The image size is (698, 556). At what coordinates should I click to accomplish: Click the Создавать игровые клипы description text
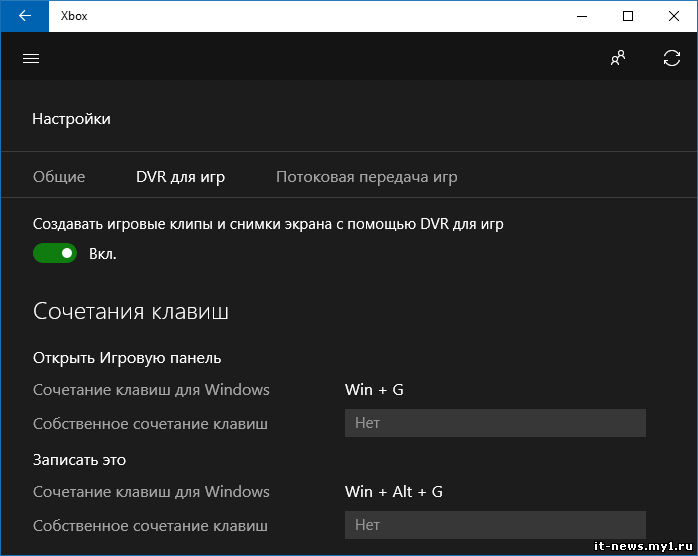click(x=268, y=224)
